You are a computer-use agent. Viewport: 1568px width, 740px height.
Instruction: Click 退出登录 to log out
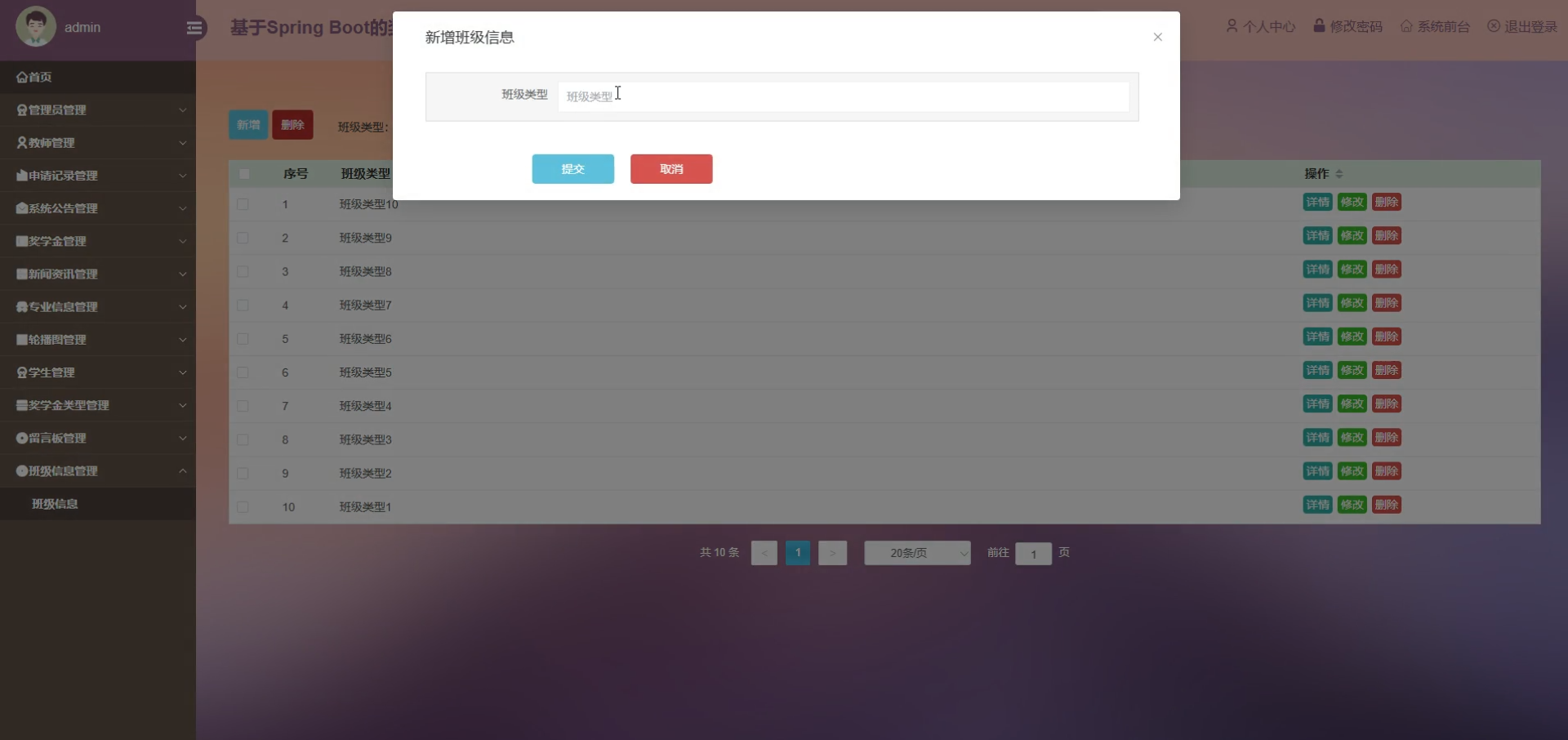click(1522, 26)
